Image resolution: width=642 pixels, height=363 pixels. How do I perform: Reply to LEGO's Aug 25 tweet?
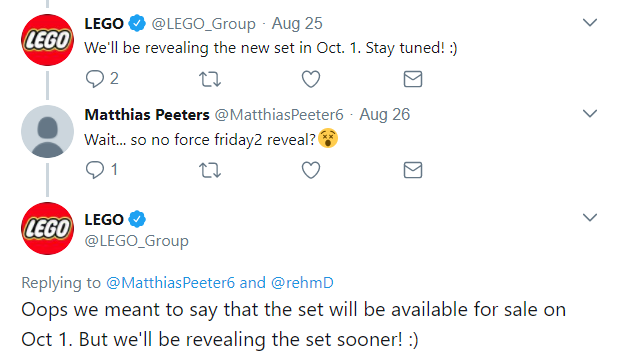coord(95,79)
